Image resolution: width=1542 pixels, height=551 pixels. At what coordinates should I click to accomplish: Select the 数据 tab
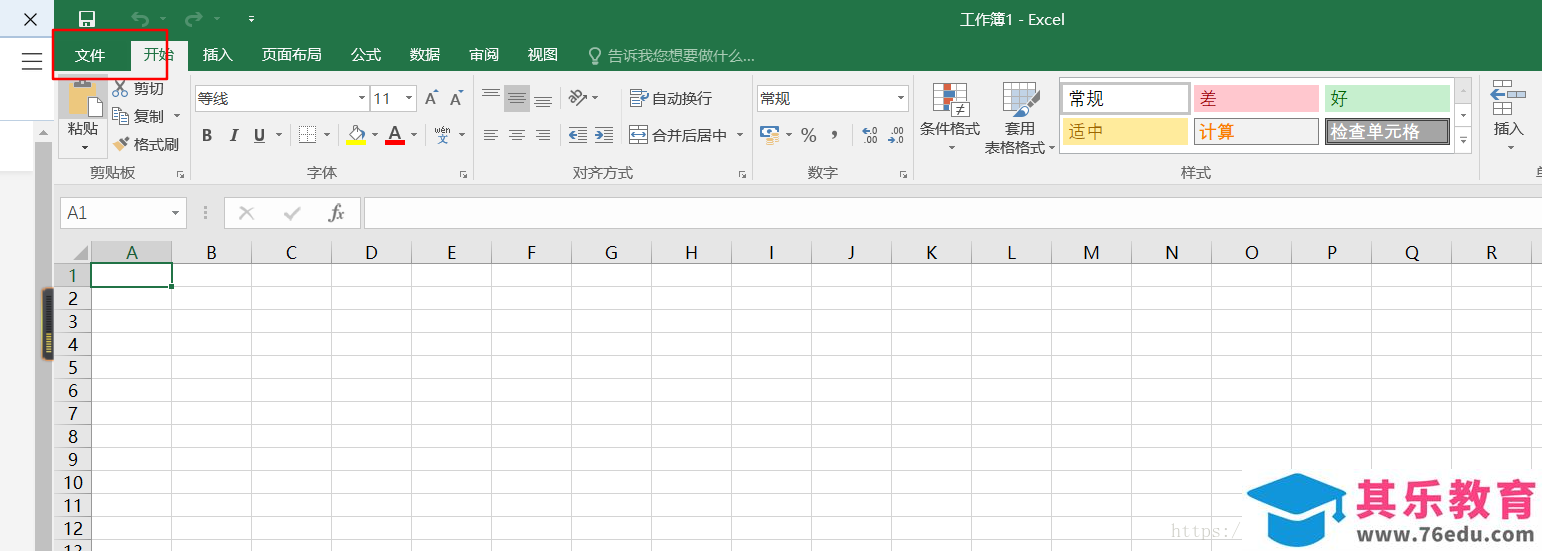pos(425,55)
